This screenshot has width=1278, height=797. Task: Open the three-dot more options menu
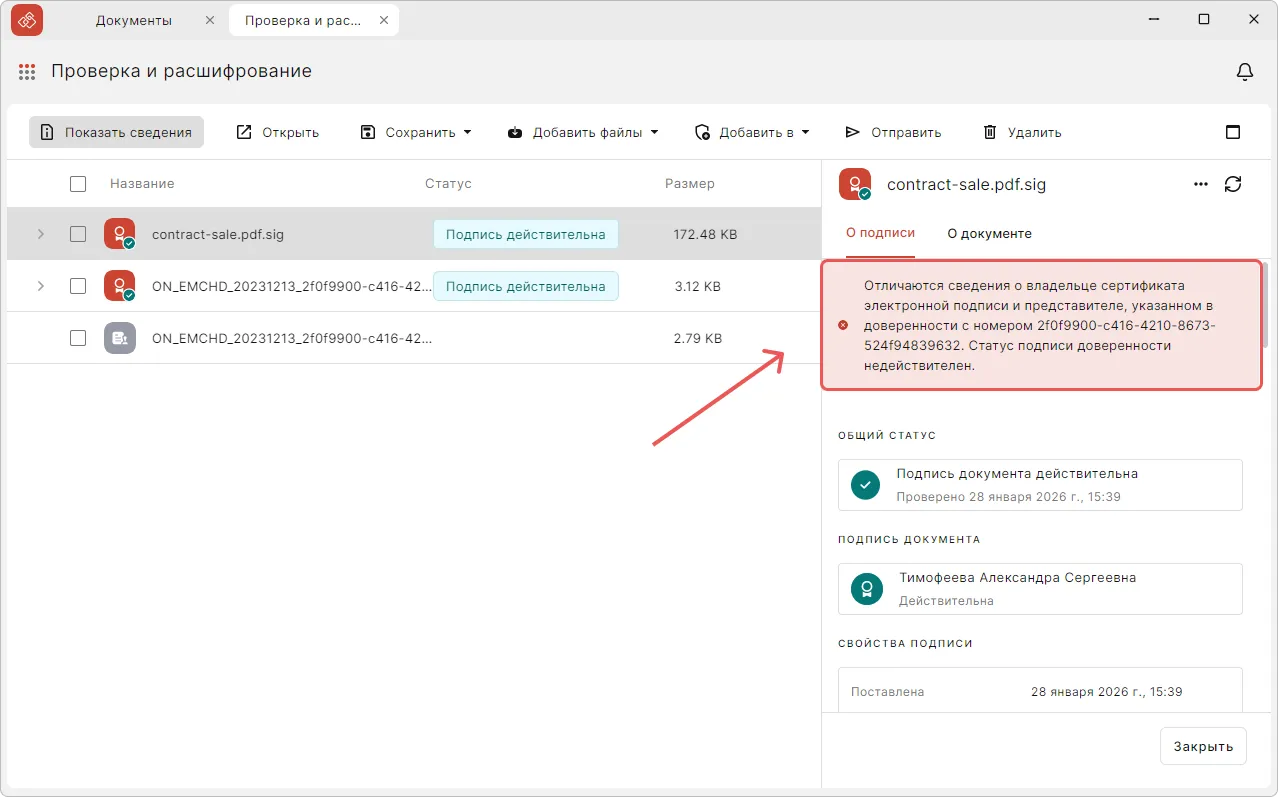click(1201, 184)
